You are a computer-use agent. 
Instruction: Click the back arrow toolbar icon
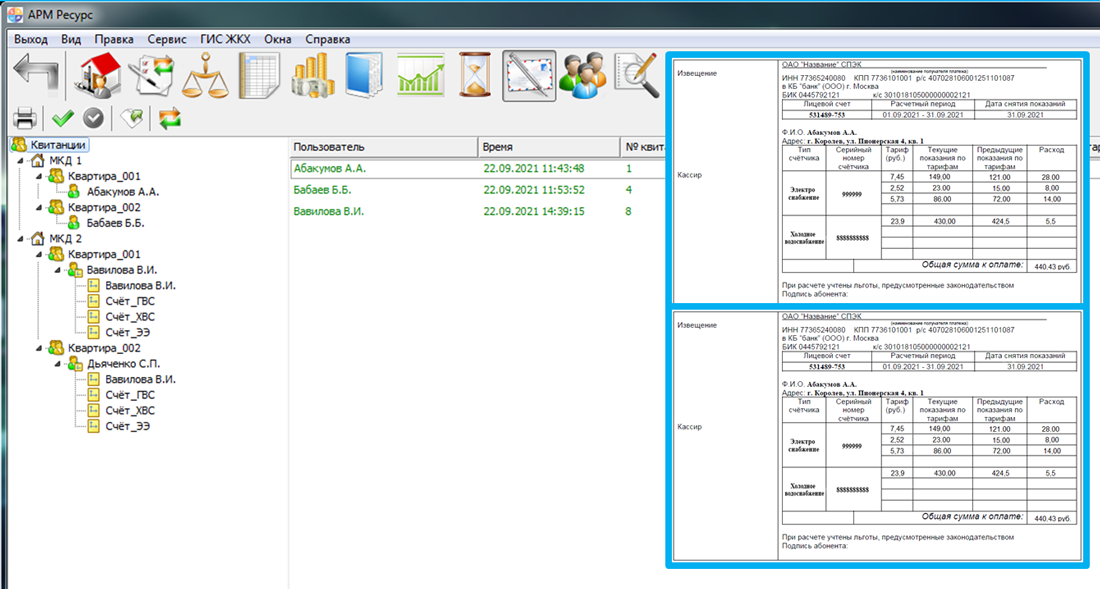pyautogui.click(x=35, y=76)
